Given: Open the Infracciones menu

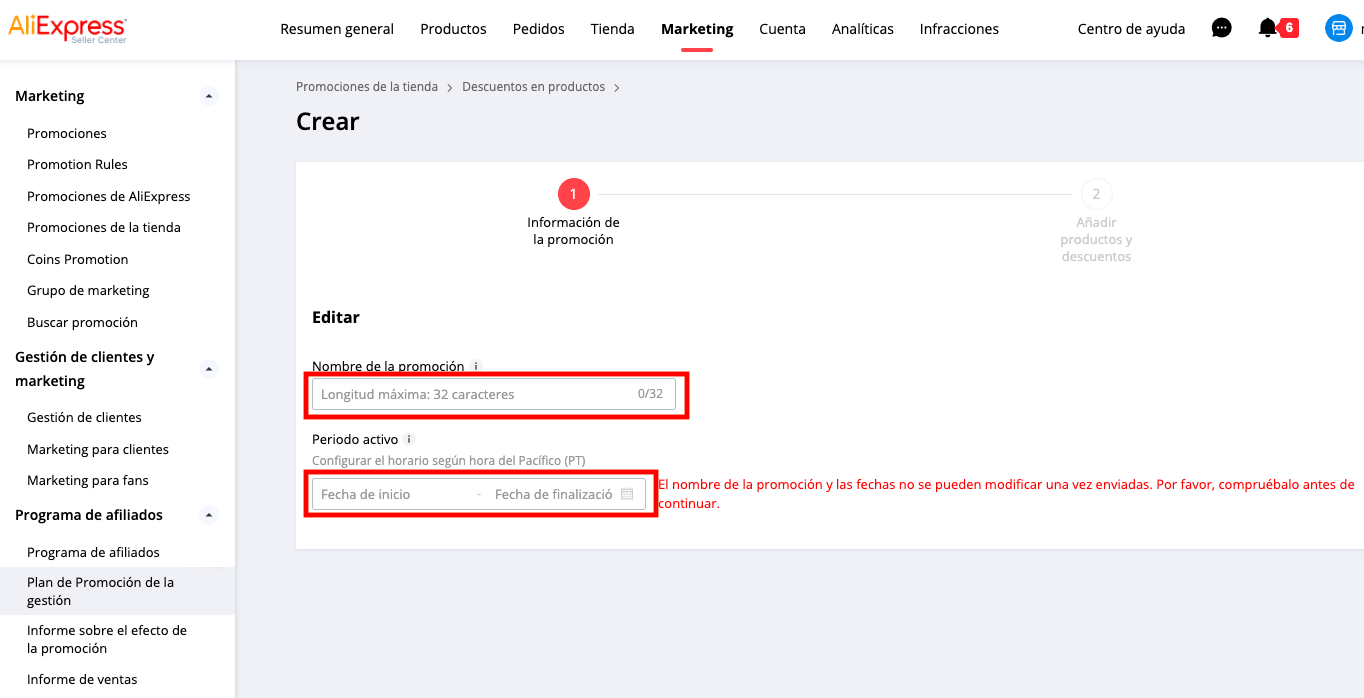Looking at the screenshot, I should 959,29.
